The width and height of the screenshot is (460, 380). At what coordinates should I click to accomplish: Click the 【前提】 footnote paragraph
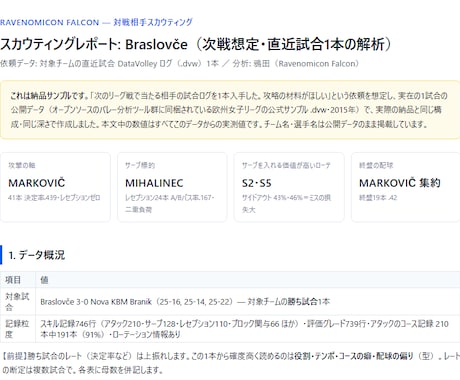230,363
